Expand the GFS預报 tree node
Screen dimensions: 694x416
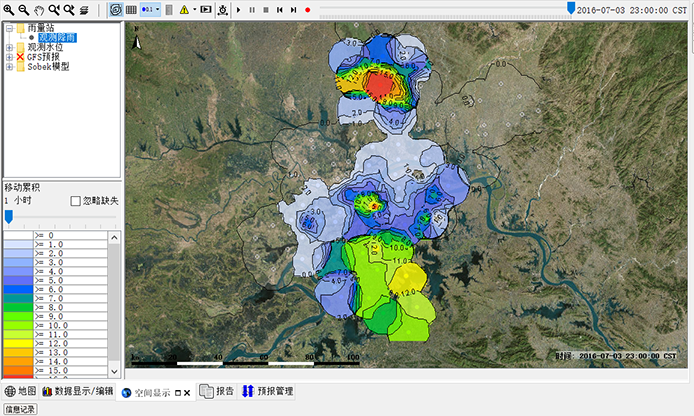point(9,57)
